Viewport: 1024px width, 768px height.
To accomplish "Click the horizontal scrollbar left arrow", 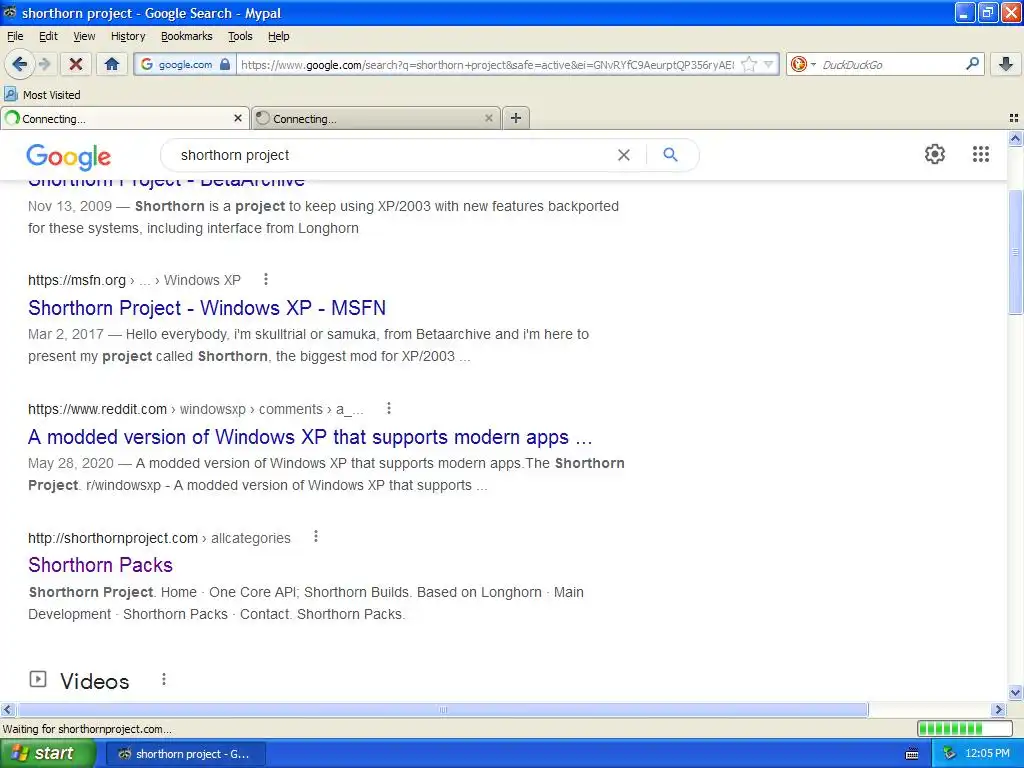I will coord(7,709).
